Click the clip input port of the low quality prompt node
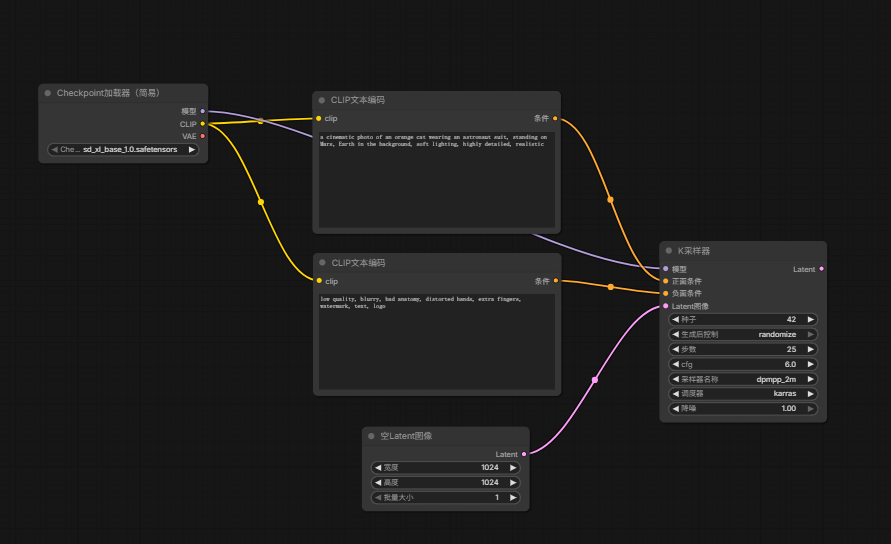Screen dimensions: 891x544 [x=319, y=281]
